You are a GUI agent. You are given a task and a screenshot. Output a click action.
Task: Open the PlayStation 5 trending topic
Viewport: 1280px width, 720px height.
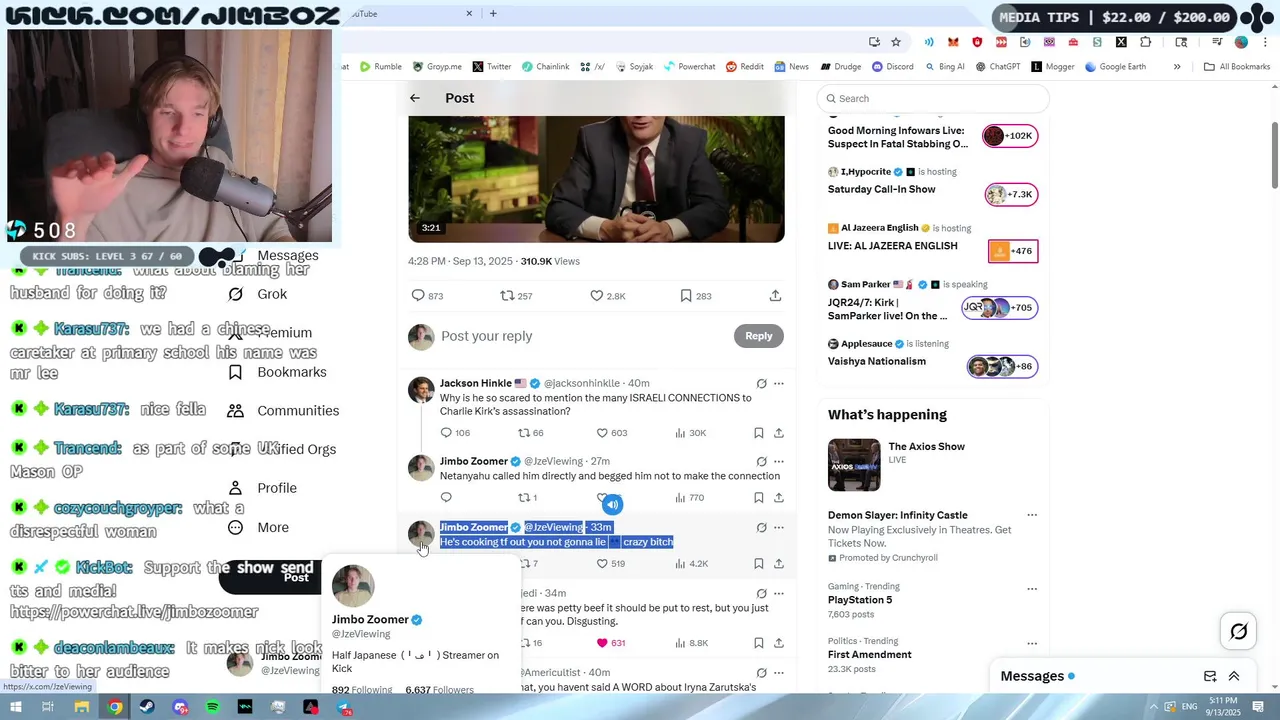(860, 600)
